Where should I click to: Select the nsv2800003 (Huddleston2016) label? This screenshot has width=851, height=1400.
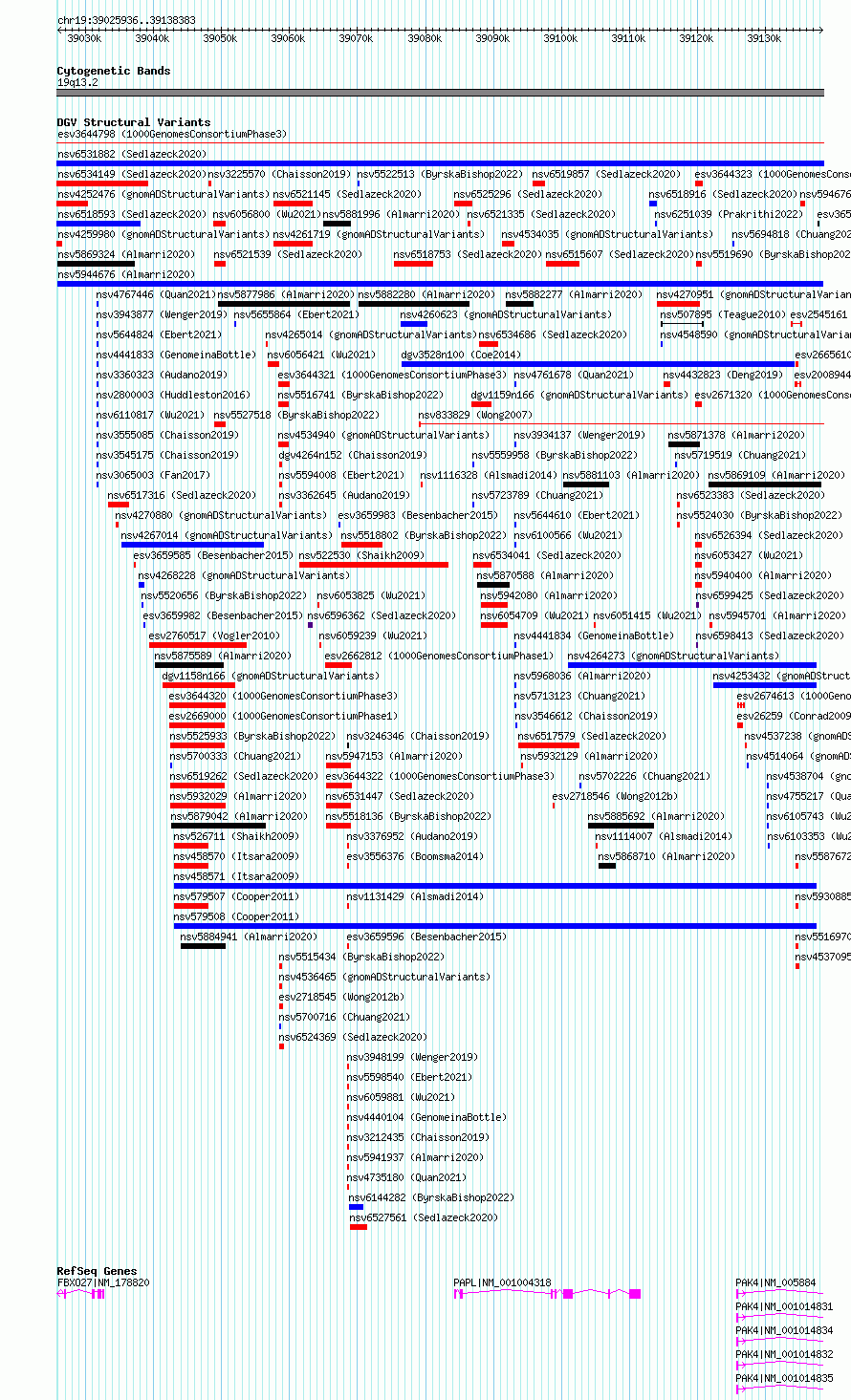click(173, 395)
